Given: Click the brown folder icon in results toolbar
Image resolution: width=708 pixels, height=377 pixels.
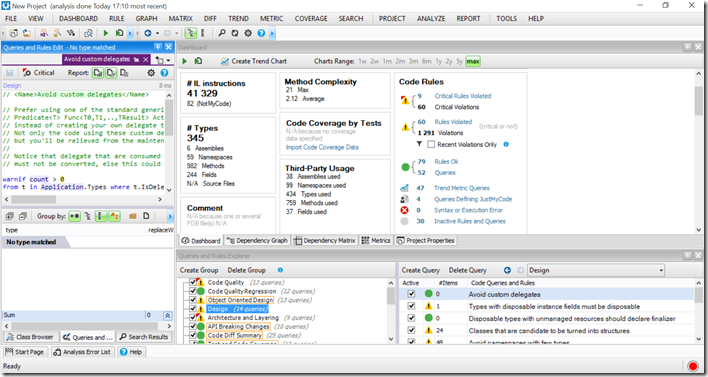Looking at the screenshot, I should click(x=132, y=216).
